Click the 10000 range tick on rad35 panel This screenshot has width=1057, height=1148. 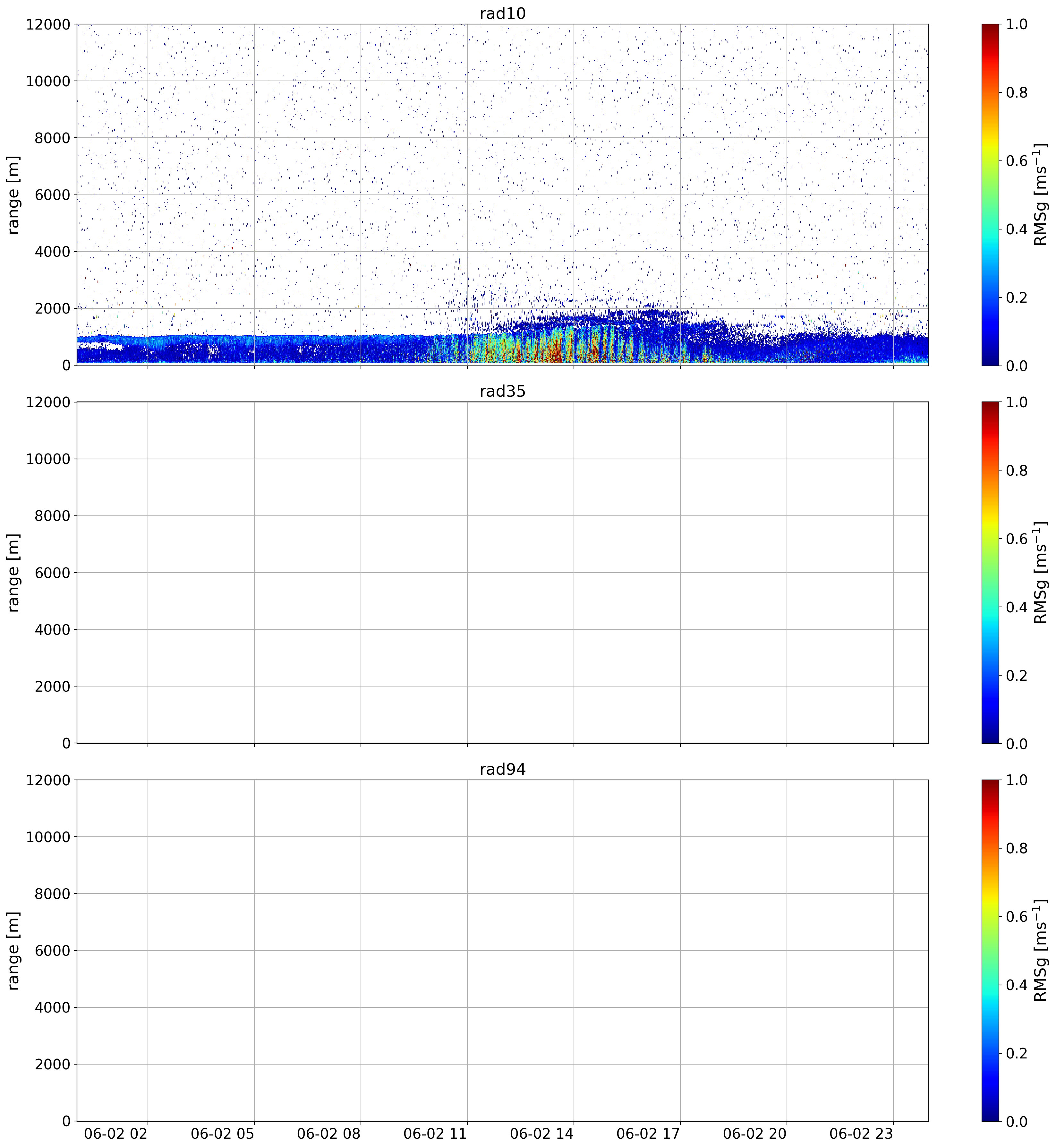(x=48, y=459)
